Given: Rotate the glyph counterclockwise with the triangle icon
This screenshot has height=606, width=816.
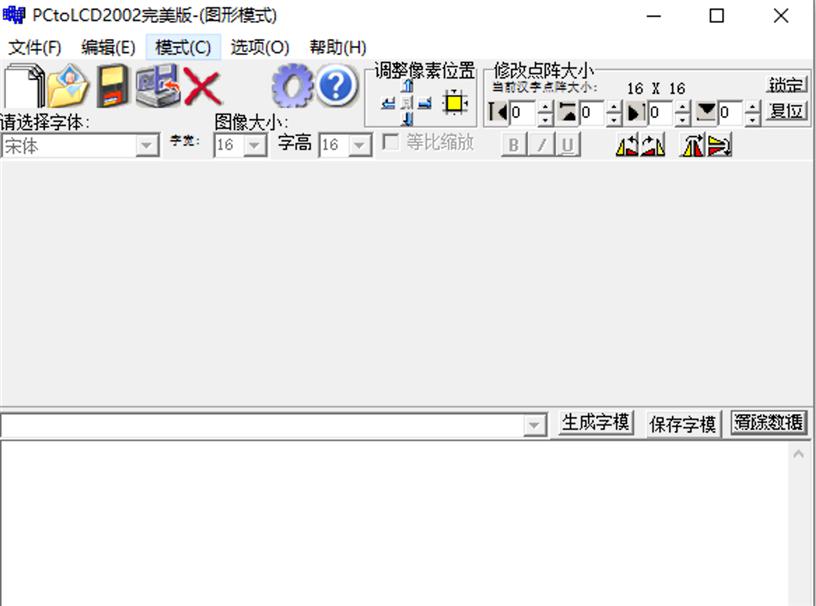Looking at the screenshot, I should click(x=627, y=145).
